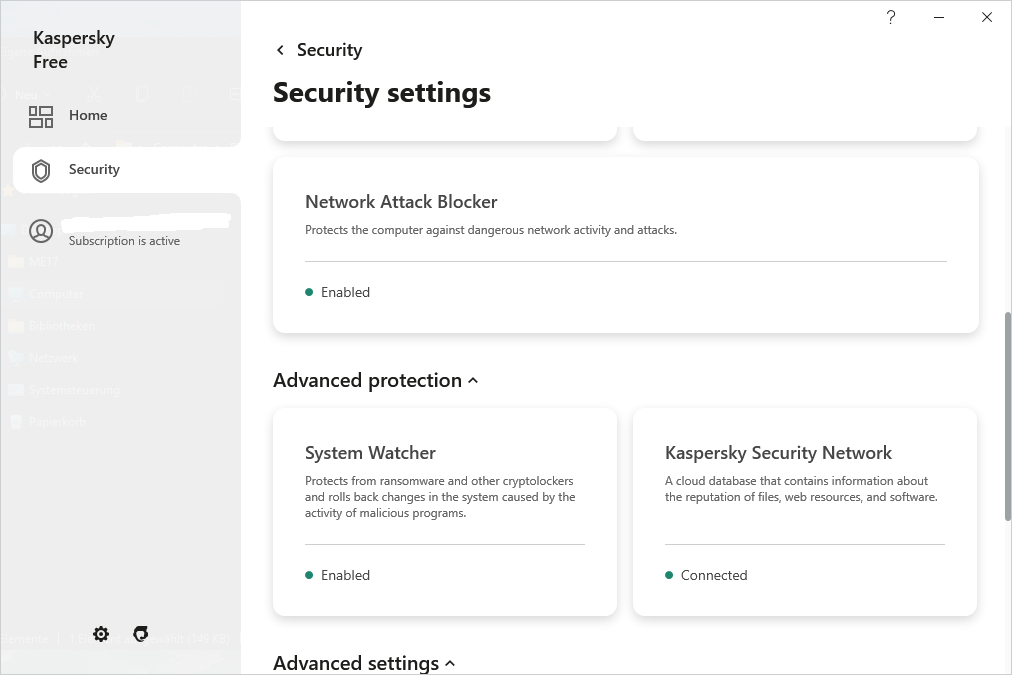Click the vertical scrollbar thumb
The width and height of the screenshot is (1012, 675).
(1007, 415)
